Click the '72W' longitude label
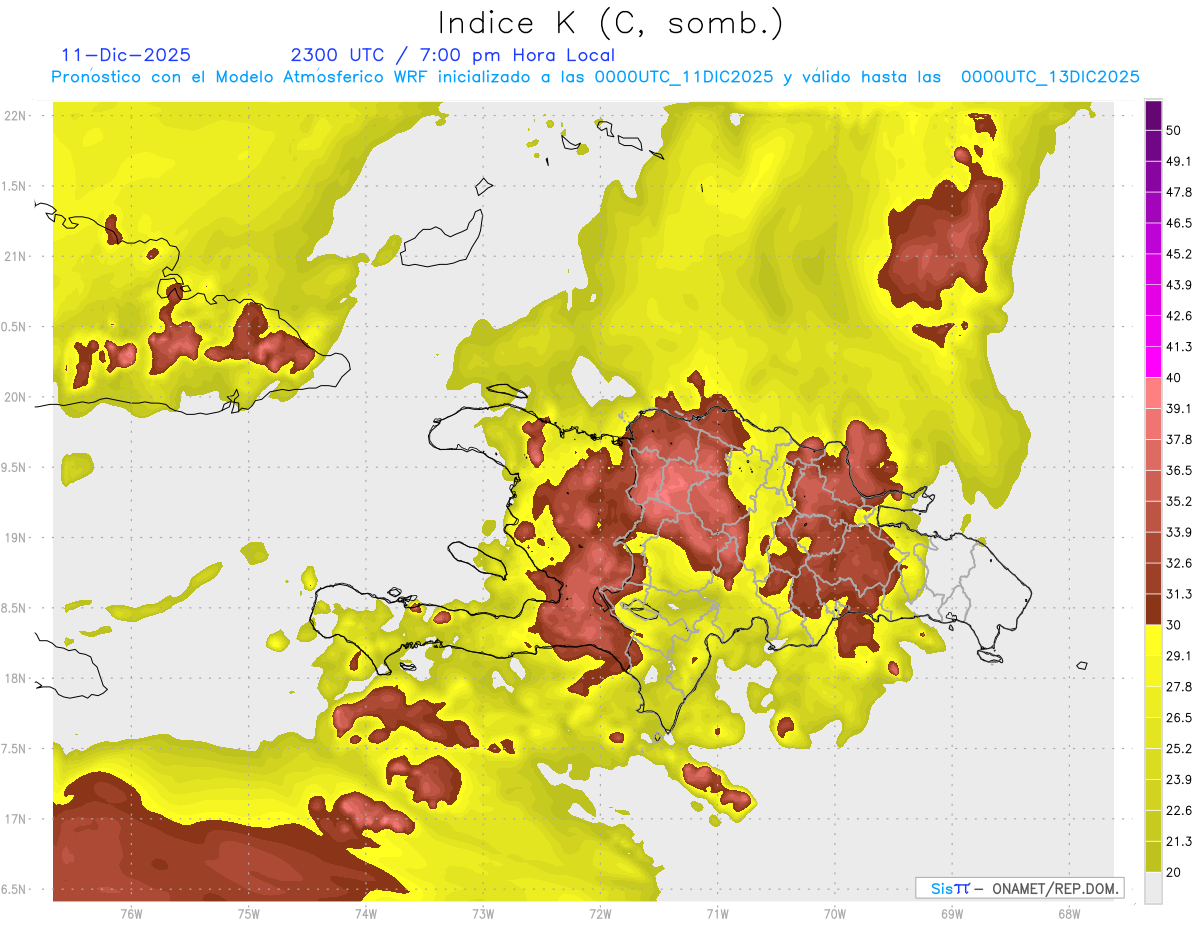 (x=600, y=913)
